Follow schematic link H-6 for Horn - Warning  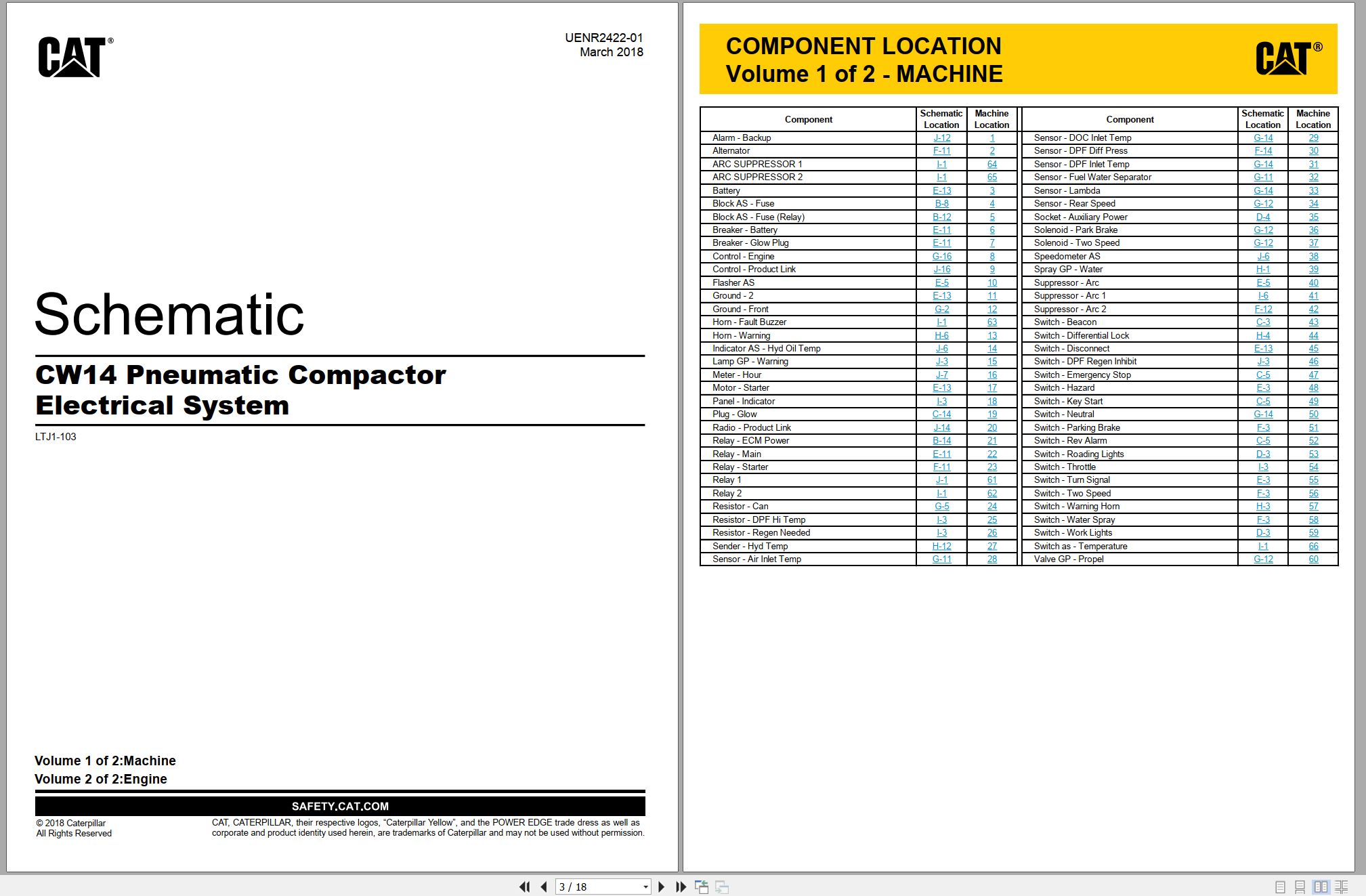(941, 335)
